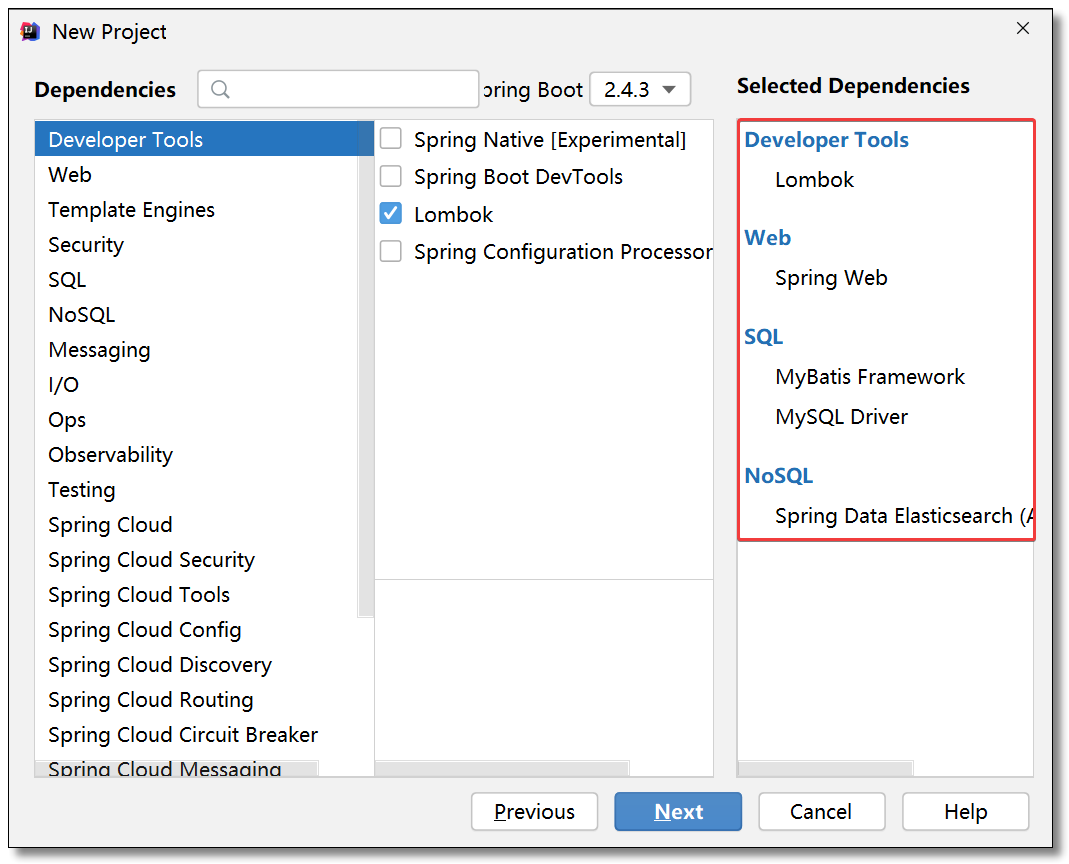Select Spring Data Elasticsearch in selected list

[x=903, y=516]
